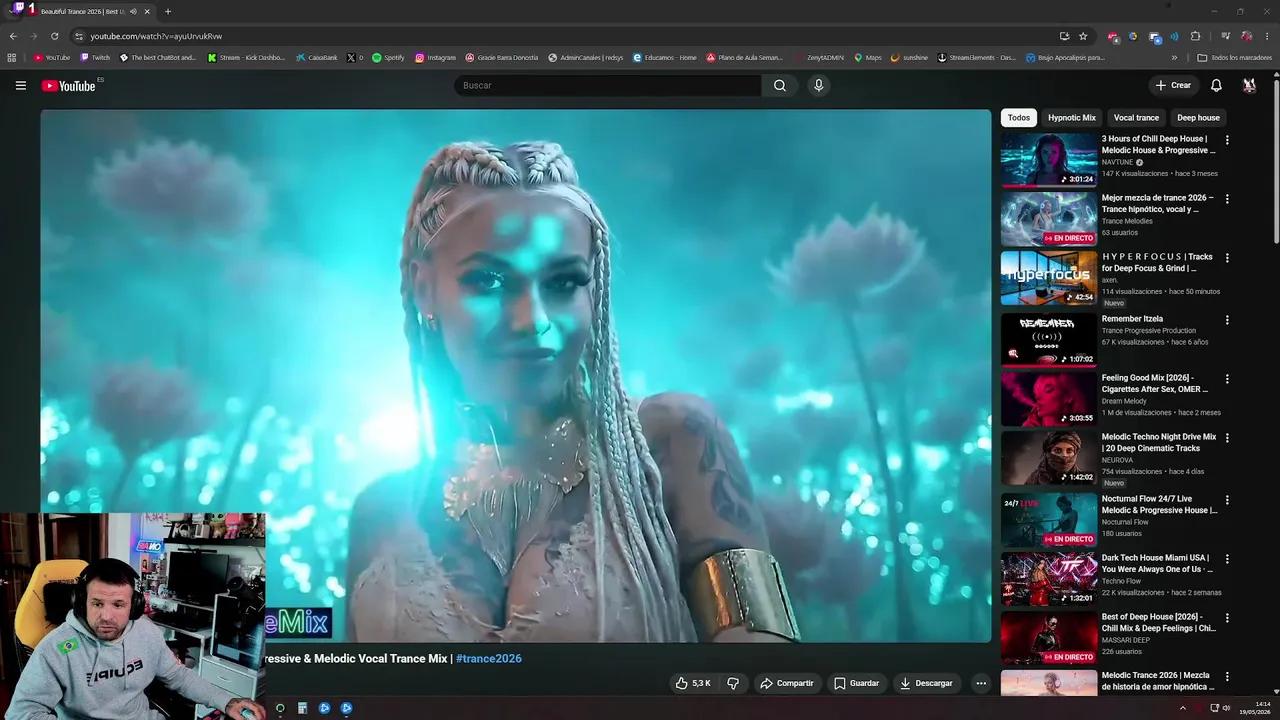
Task: Open Melodic Techno Night Drive Mix title
Action: [1159, 442]
